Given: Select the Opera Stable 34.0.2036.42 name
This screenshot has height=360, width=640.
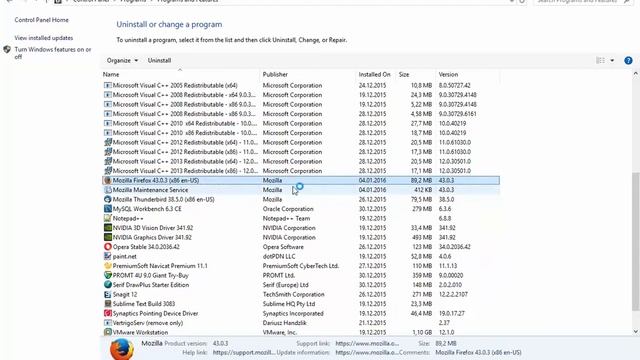Looking at the screenshot, I should [146, 247].
